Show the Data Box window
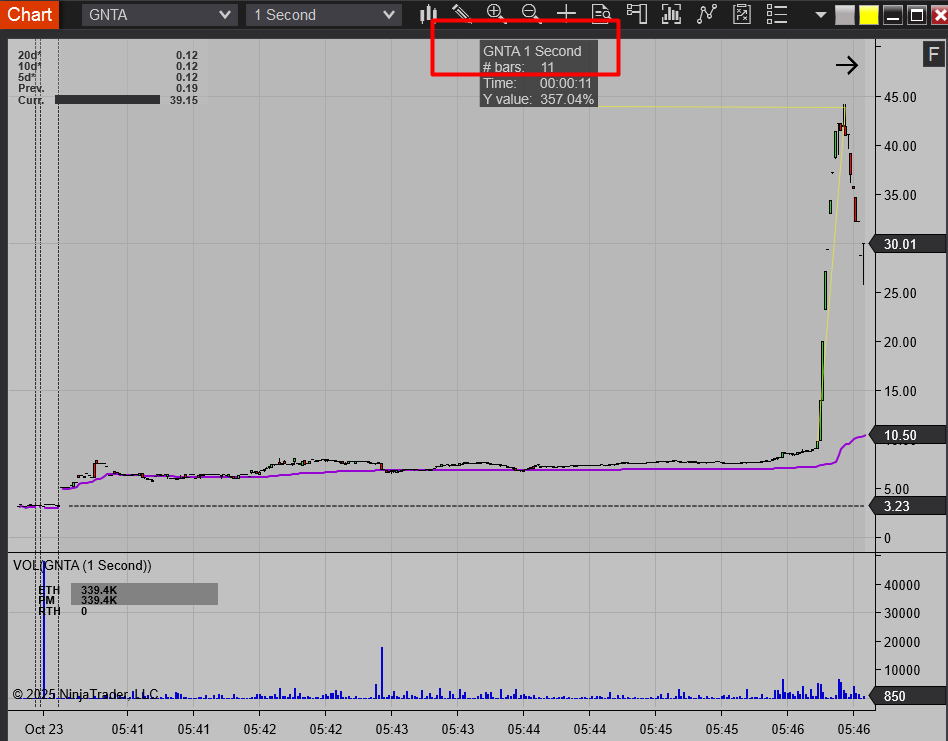The height and width of the screenshot is (741, 948). pos(601,14)
